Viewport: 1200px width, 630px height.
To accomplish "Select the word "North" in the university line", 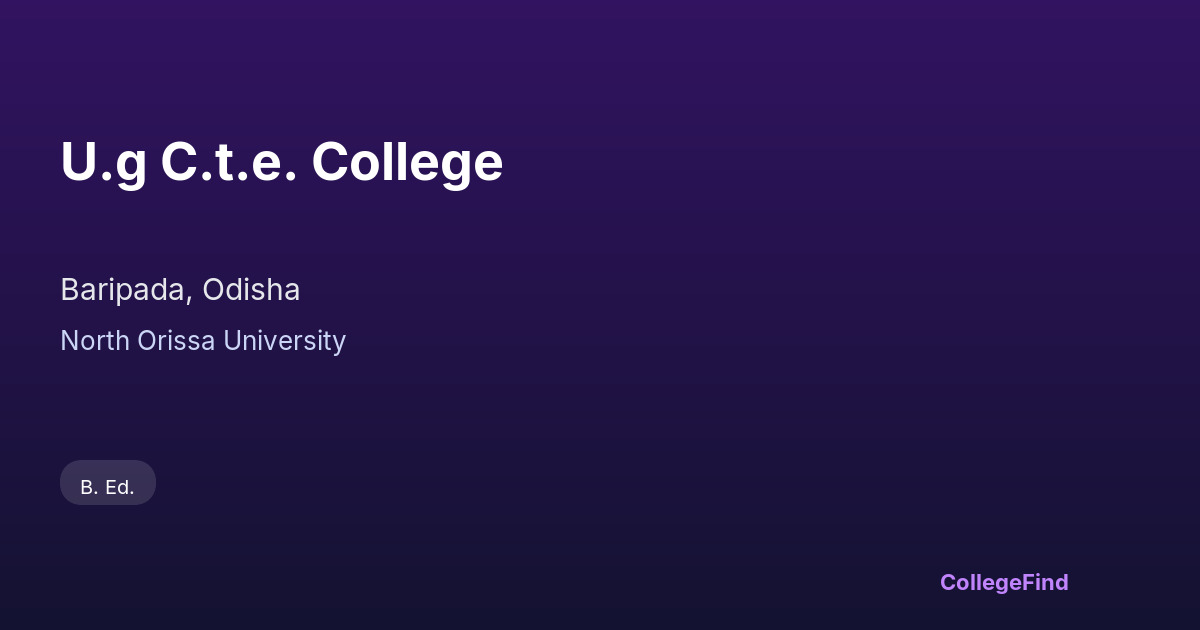I will point(95,341).
